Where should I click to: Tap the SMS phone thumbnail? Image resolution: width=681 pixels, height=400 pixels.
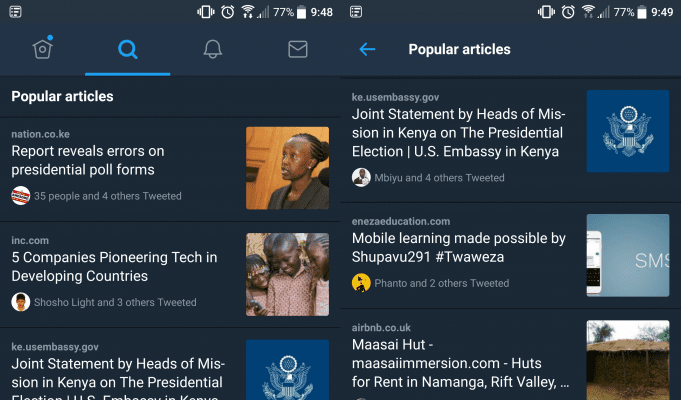coord(627,255)
